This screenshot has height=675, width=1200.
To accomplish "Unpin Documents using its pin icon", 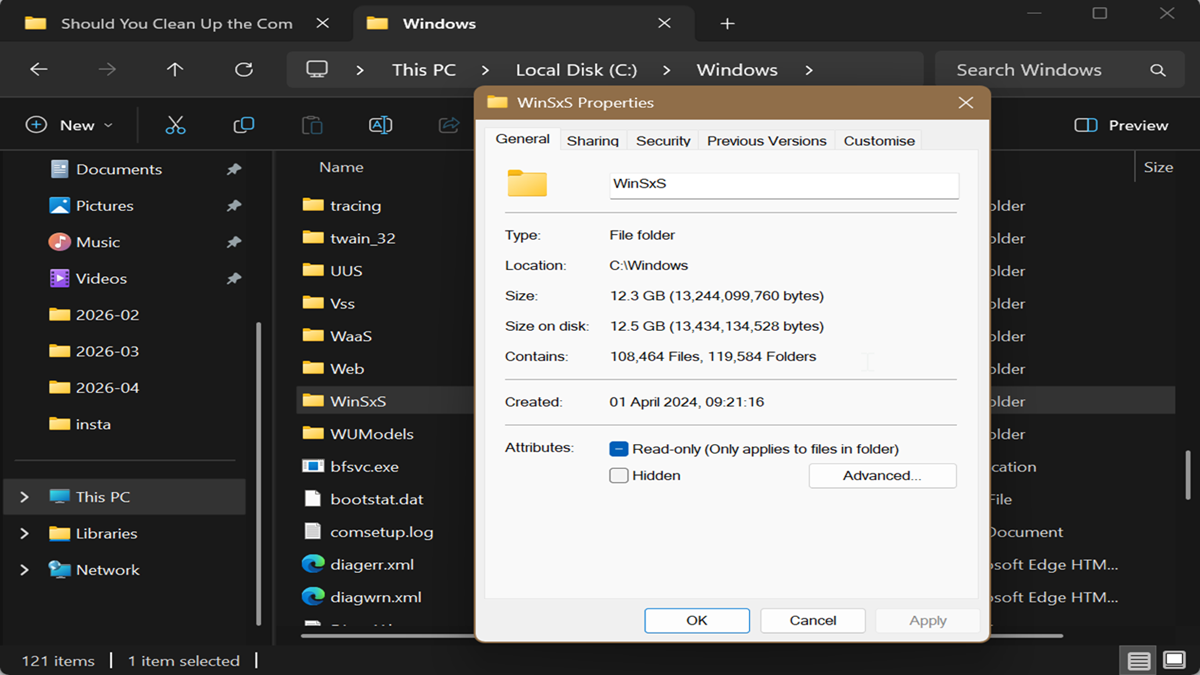I will 234,169.
